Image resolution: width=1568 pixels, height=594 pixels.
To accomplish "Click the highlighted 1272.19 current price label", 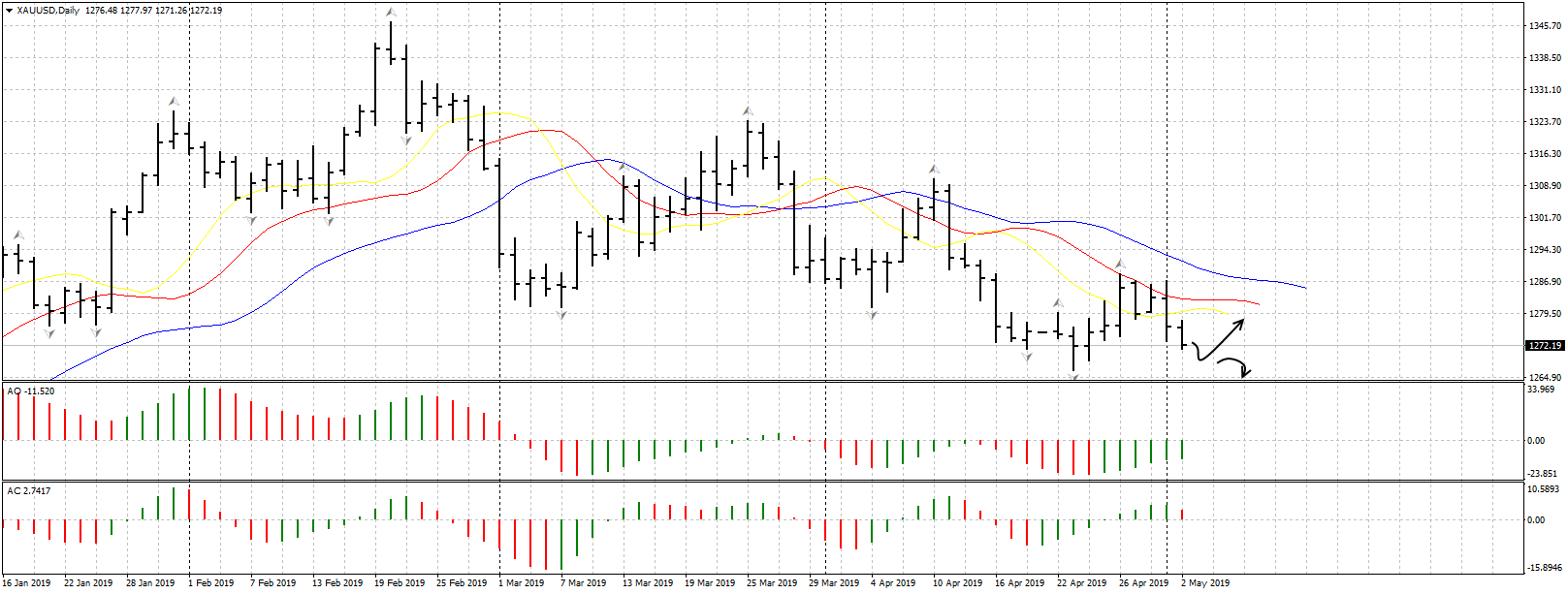I will click(1545, 346).
